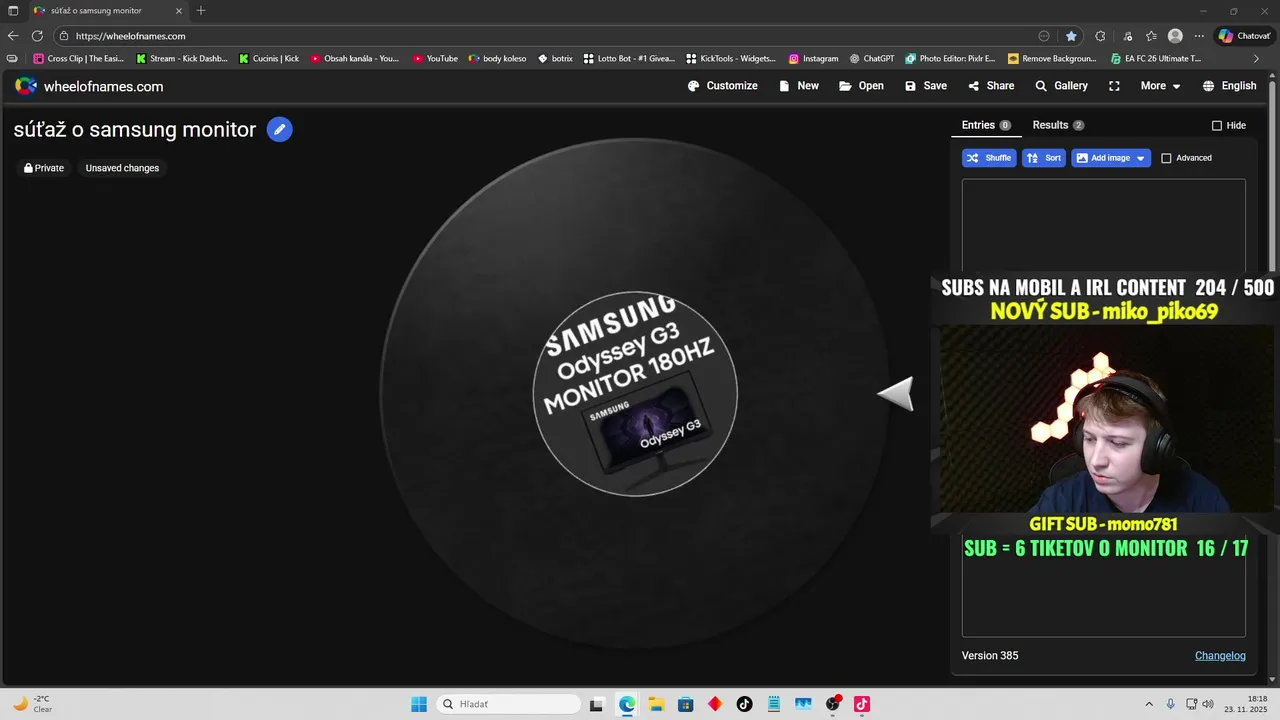This screenshot has height=720, width=1280.
Task: Sort the entries
Action: pyautogui.click(x=1044, y=158)
